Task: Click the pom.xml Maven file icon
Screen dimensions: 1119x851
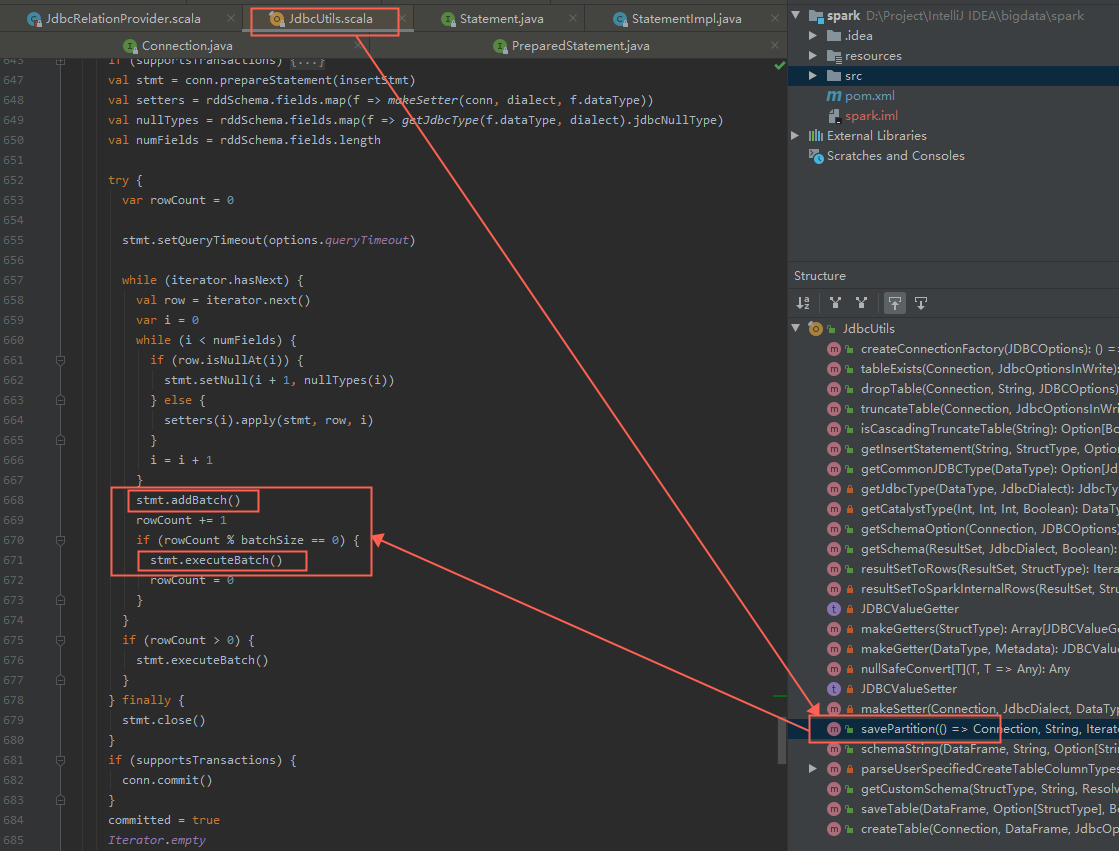Action: [834, 96]
